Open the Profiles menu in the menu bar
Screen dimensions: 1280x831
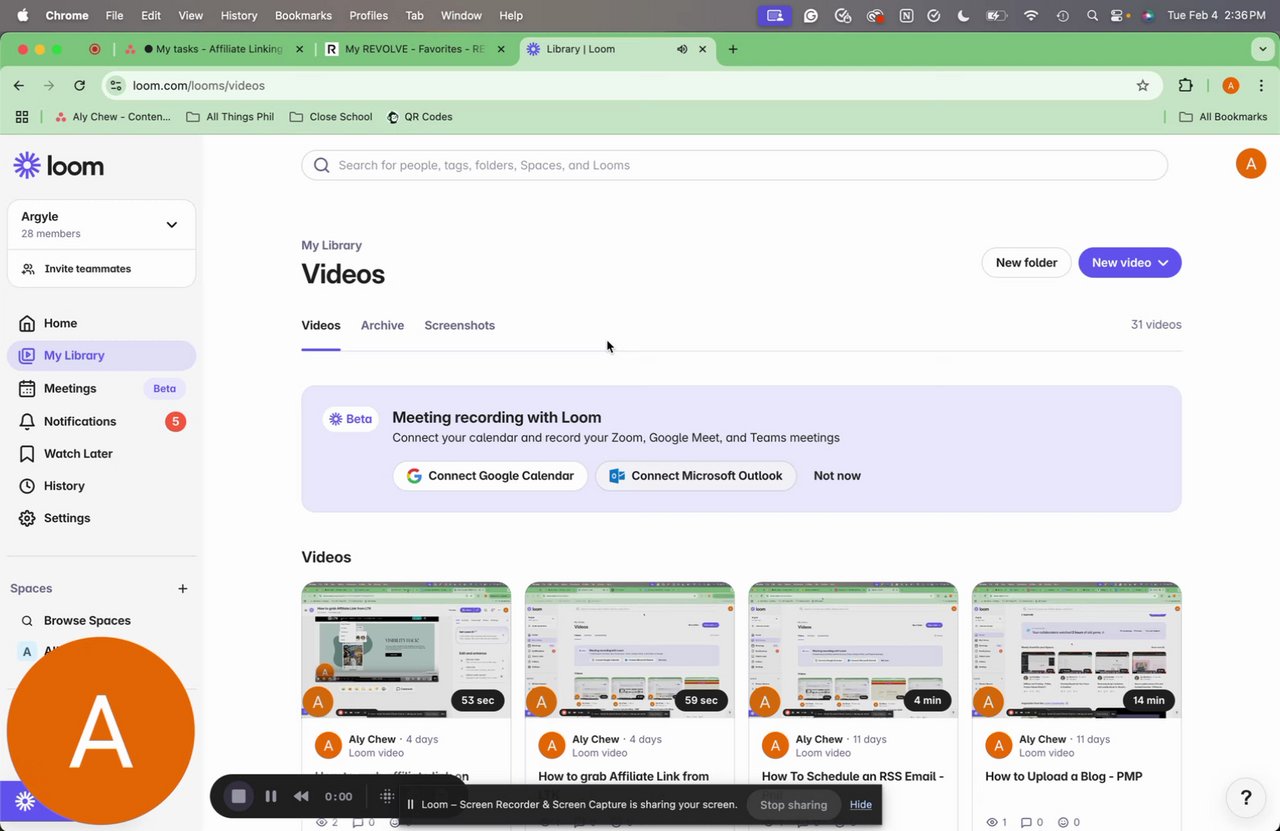(369, 15)
